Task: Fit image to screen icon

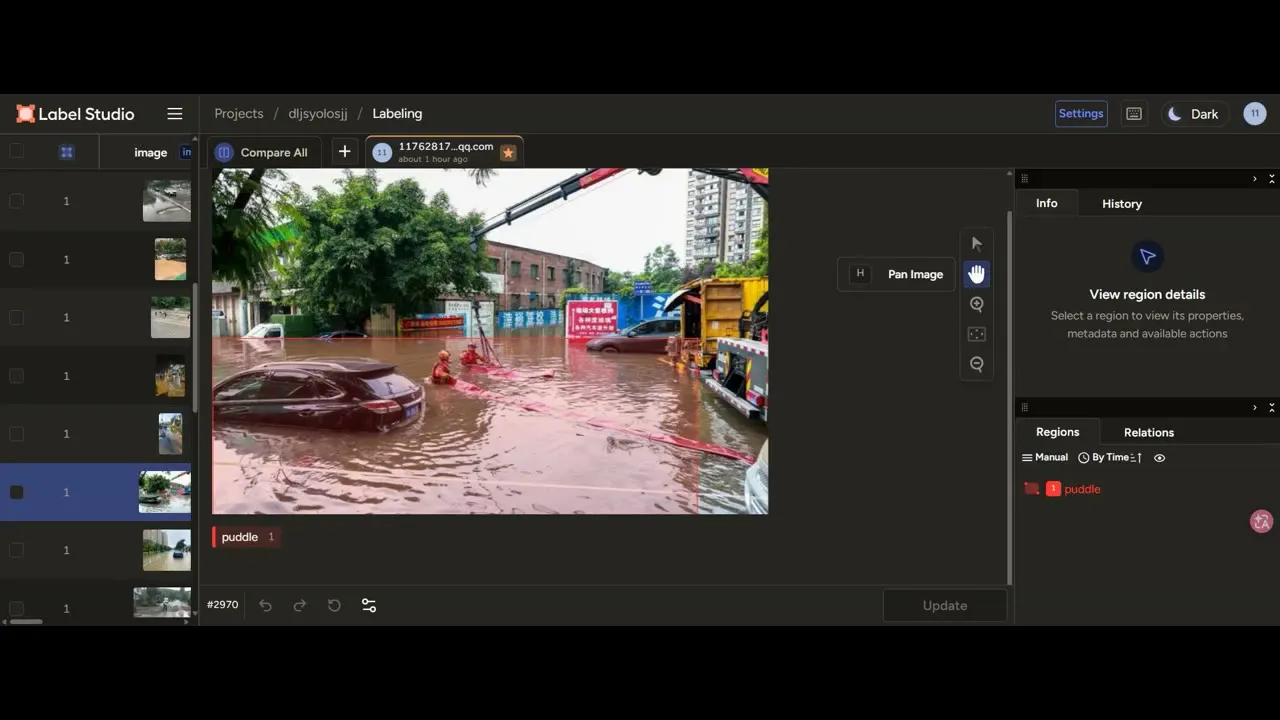Action: (977, 334)
